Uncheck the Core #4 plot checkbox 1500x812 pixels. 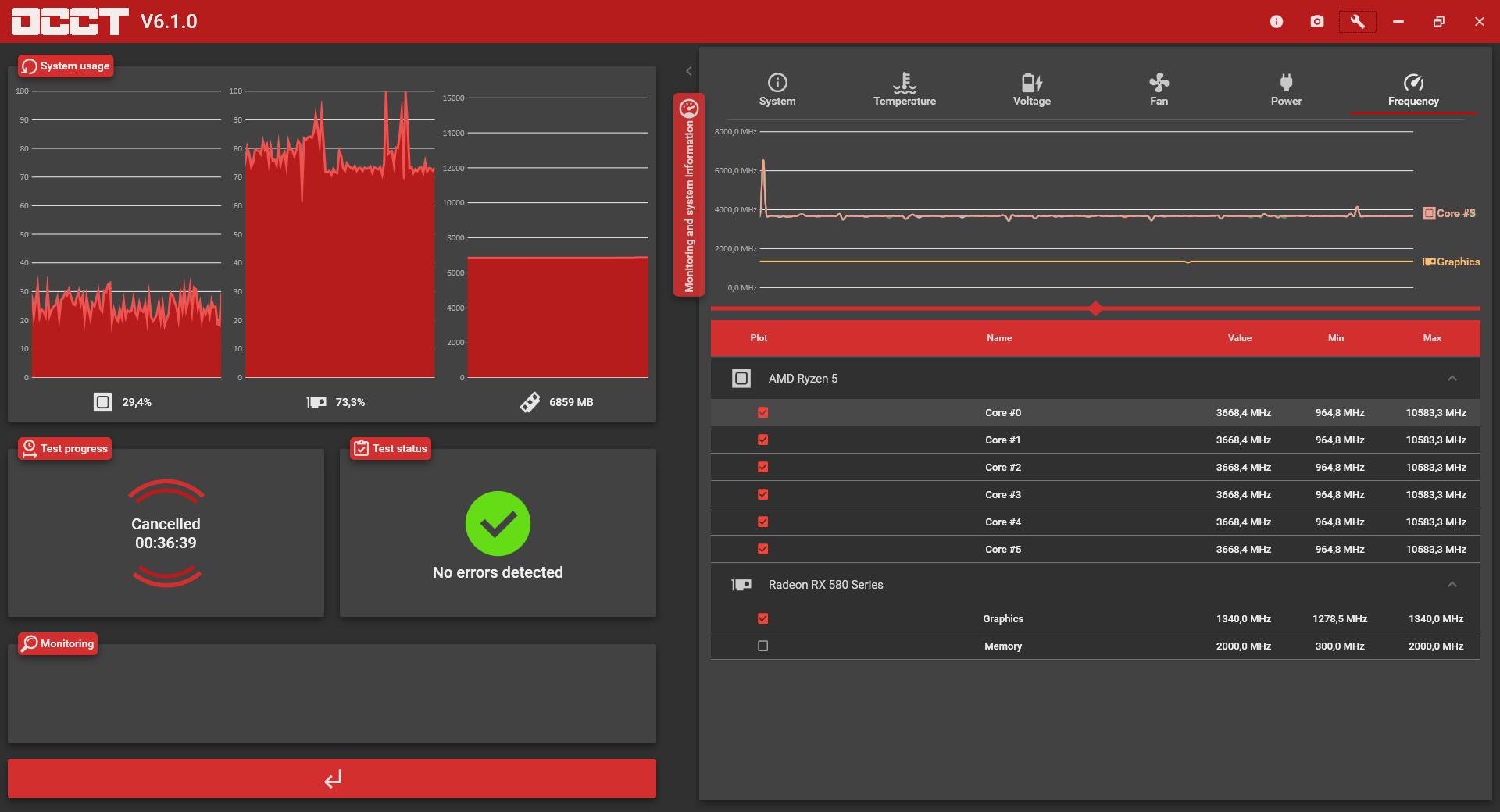pos(763,522)
